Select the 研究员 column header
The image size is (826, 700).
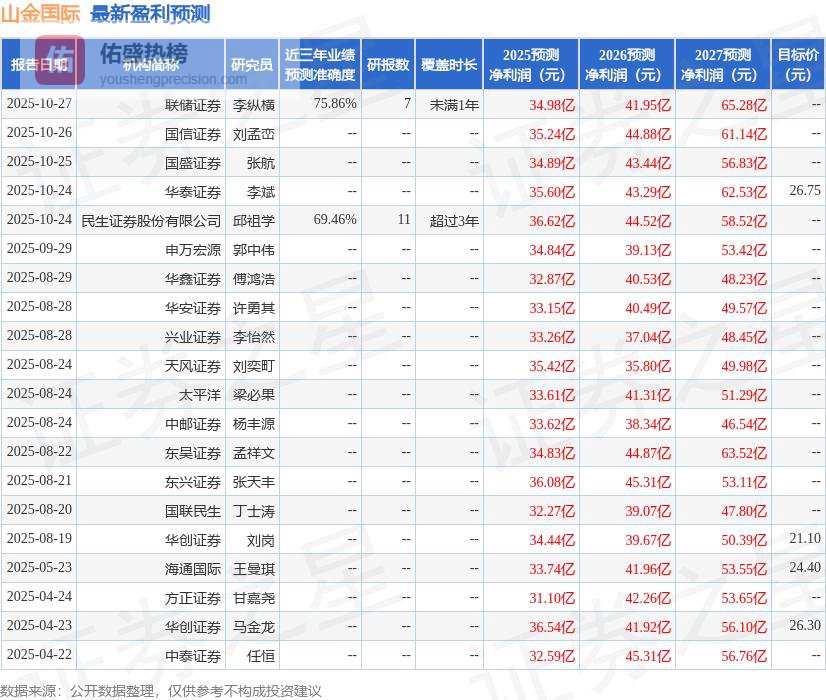click(x=254, y=63)
